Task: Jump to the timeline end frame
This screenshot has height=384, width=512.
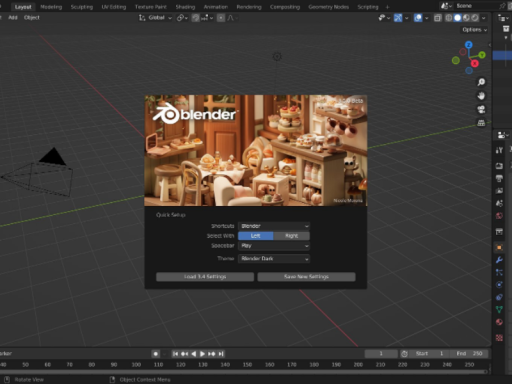Action: pos(221,354)
